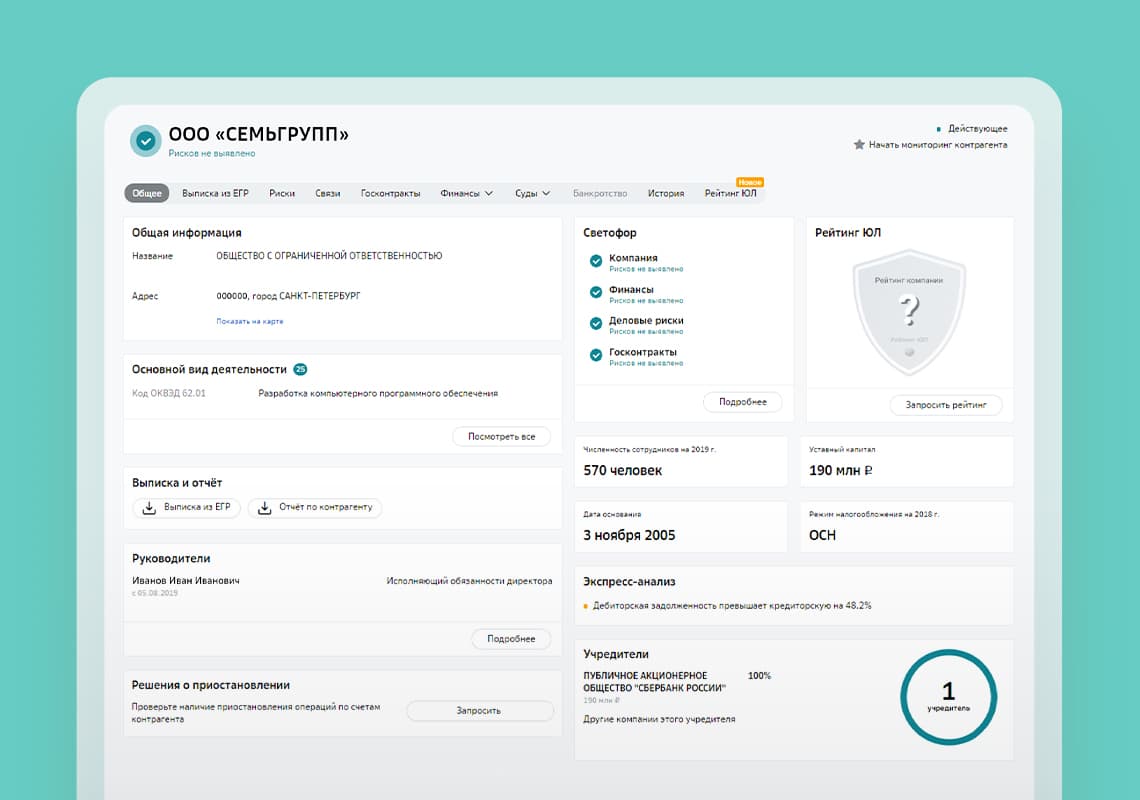This screenshot has height=800, width=1140.
Task: Click Подробнее button in Светофор panel
Action: tap(743, 402)
